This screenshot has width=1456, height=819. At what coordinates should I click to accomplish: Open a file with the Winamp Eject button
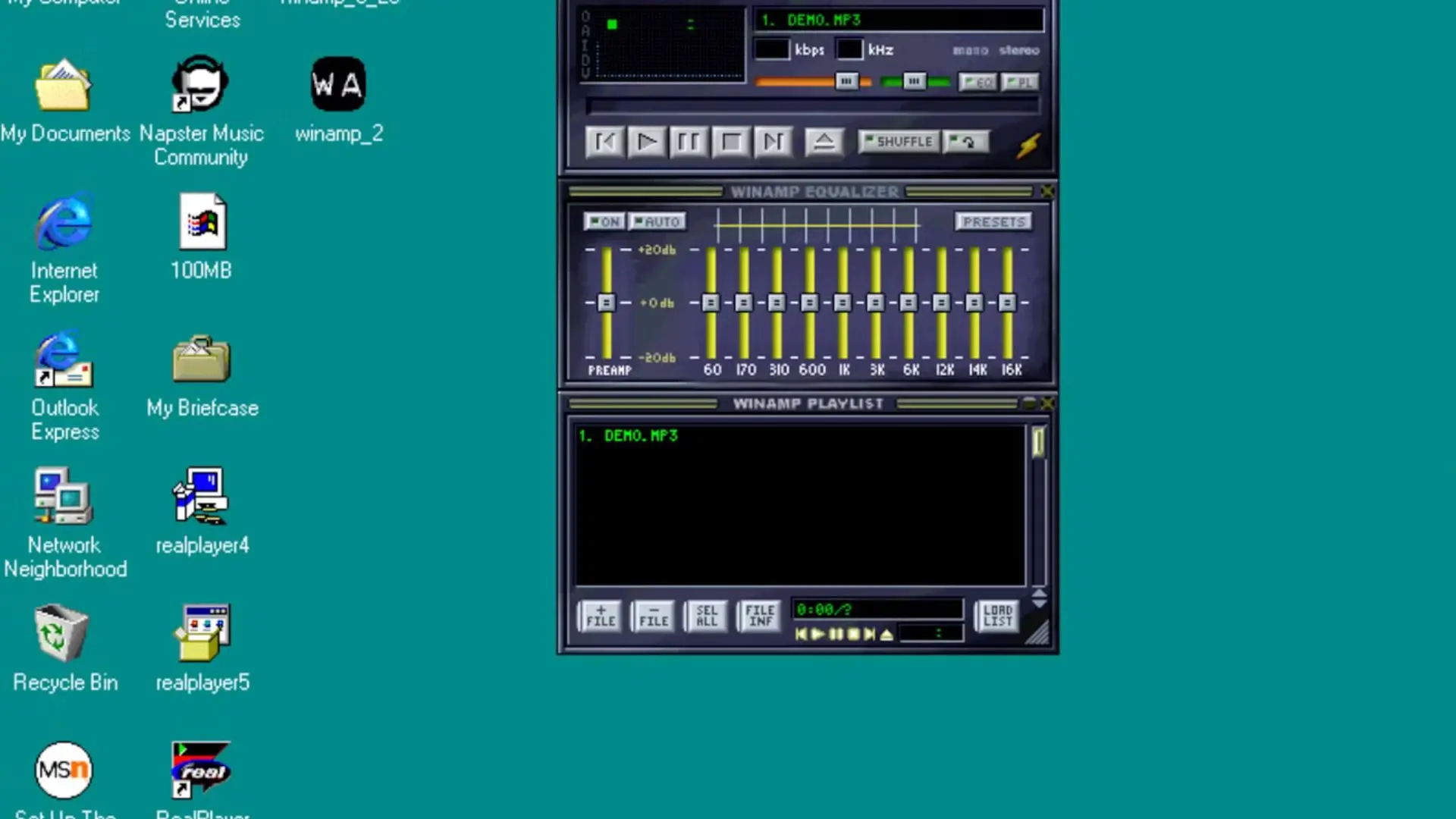[x=824, y=142]
